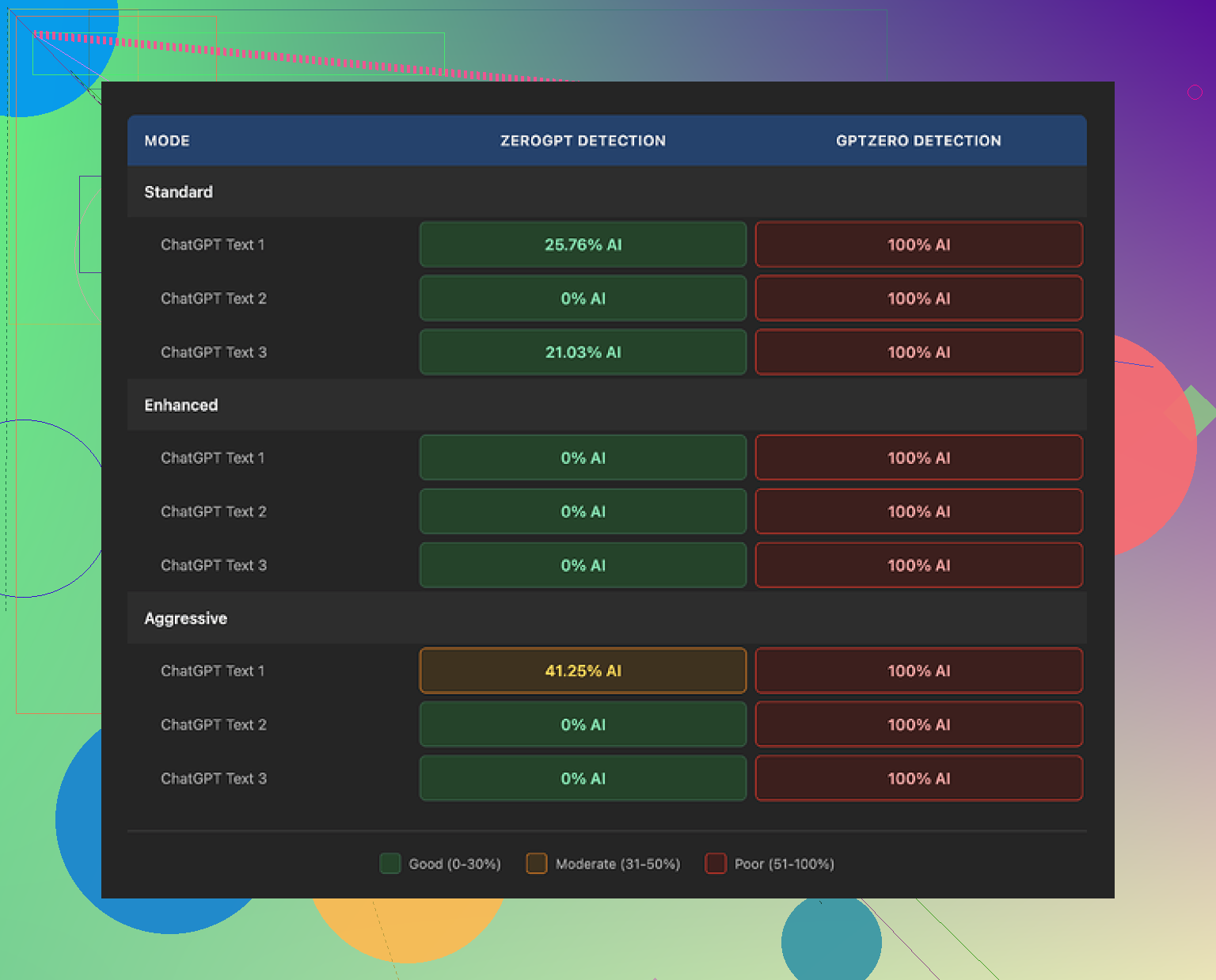Click the 21.03% AI result cell
Image resolution: width=1216 pixels, height=980 pixels.
[583, 352]
